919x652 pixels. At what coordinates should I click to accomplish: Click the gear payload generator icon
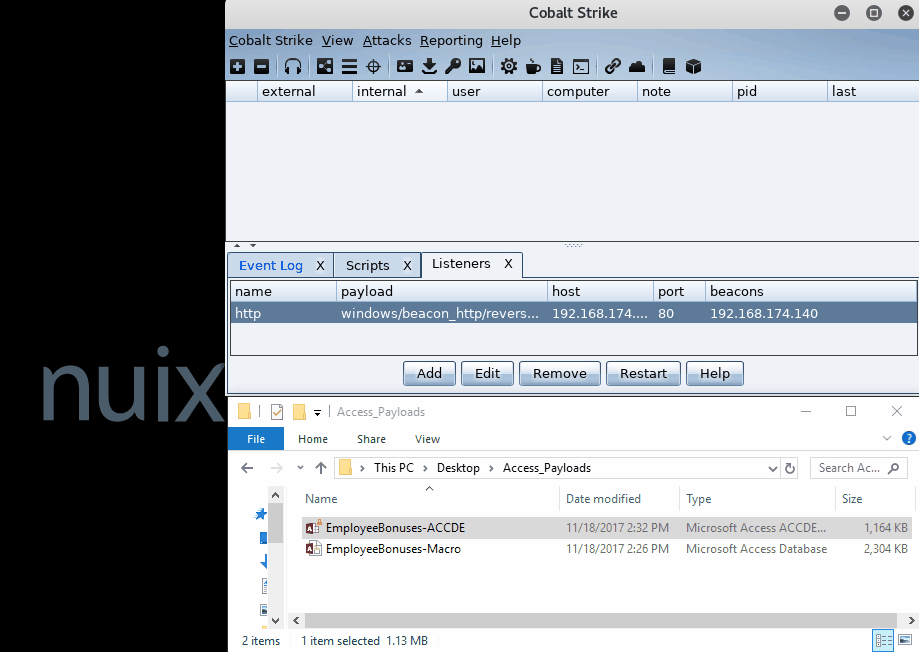[x=509, y=67]
